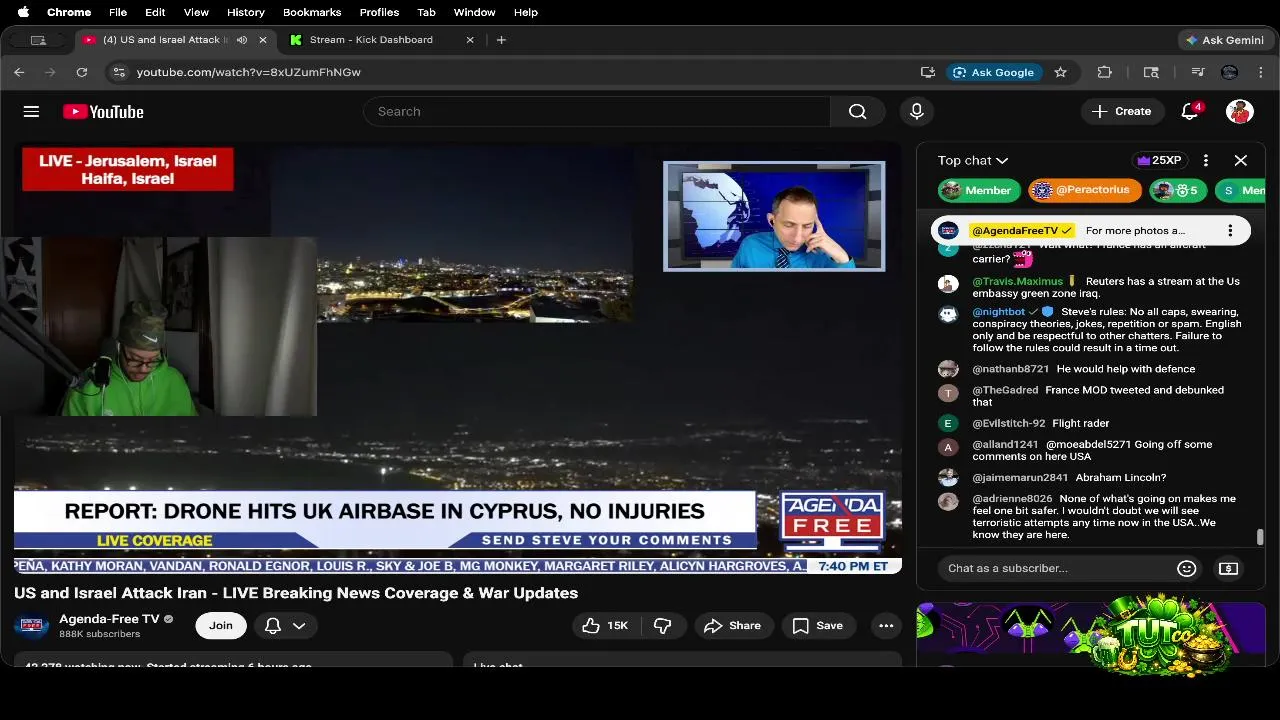Open the Chrome tab groups dropdown
The height and width of the screenshot is (720, 1280).
38,40
